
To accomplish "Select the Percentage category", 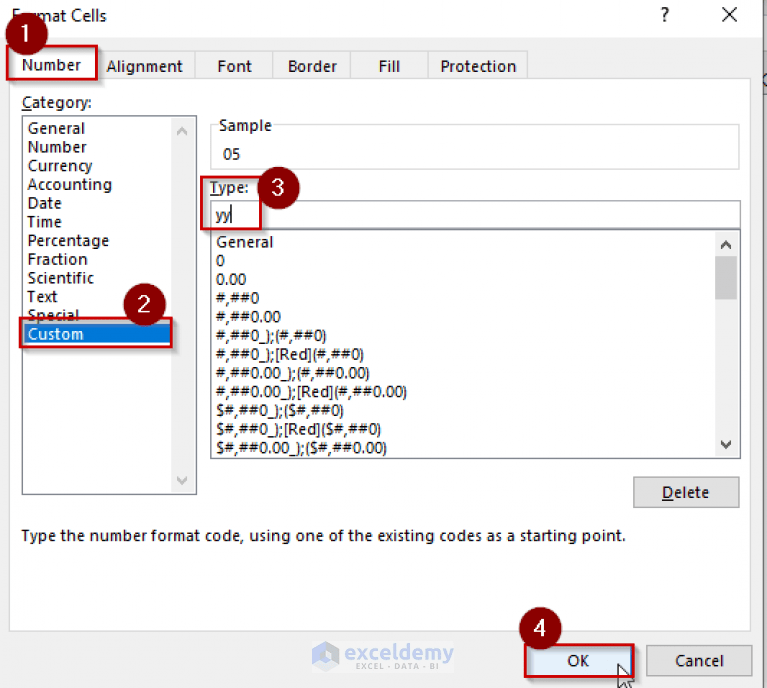I will (x=68, y=240).
